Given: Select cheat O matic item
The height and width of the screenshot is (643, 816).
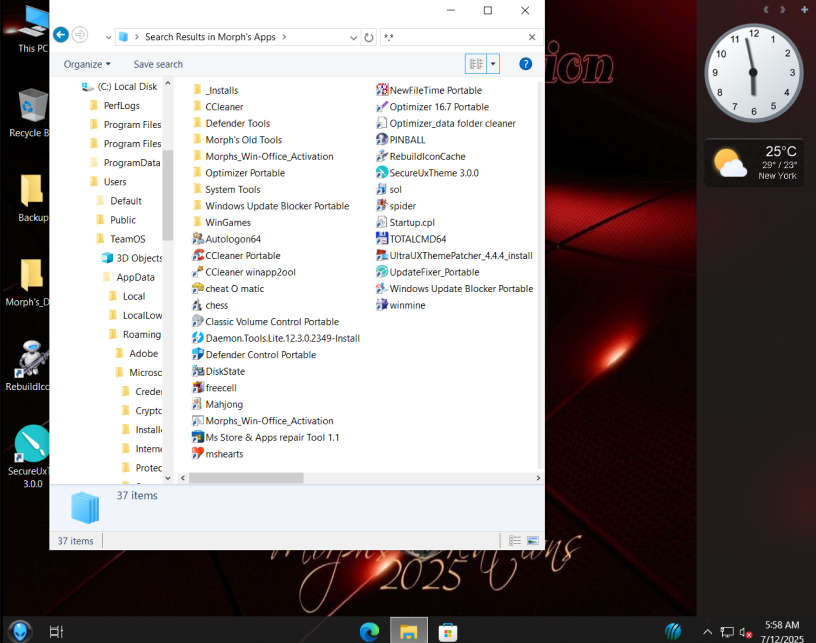Looking at the screenshot, I should [228, 289].
